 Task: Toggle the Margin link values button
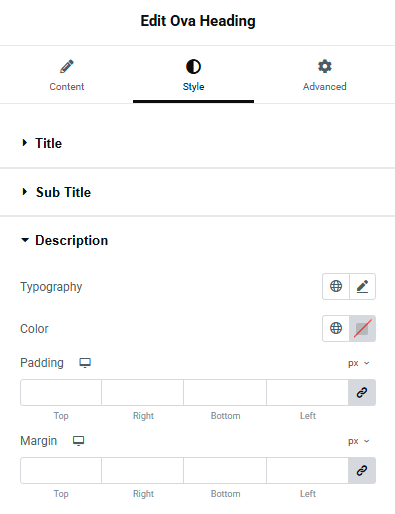[x=362, y=470]
